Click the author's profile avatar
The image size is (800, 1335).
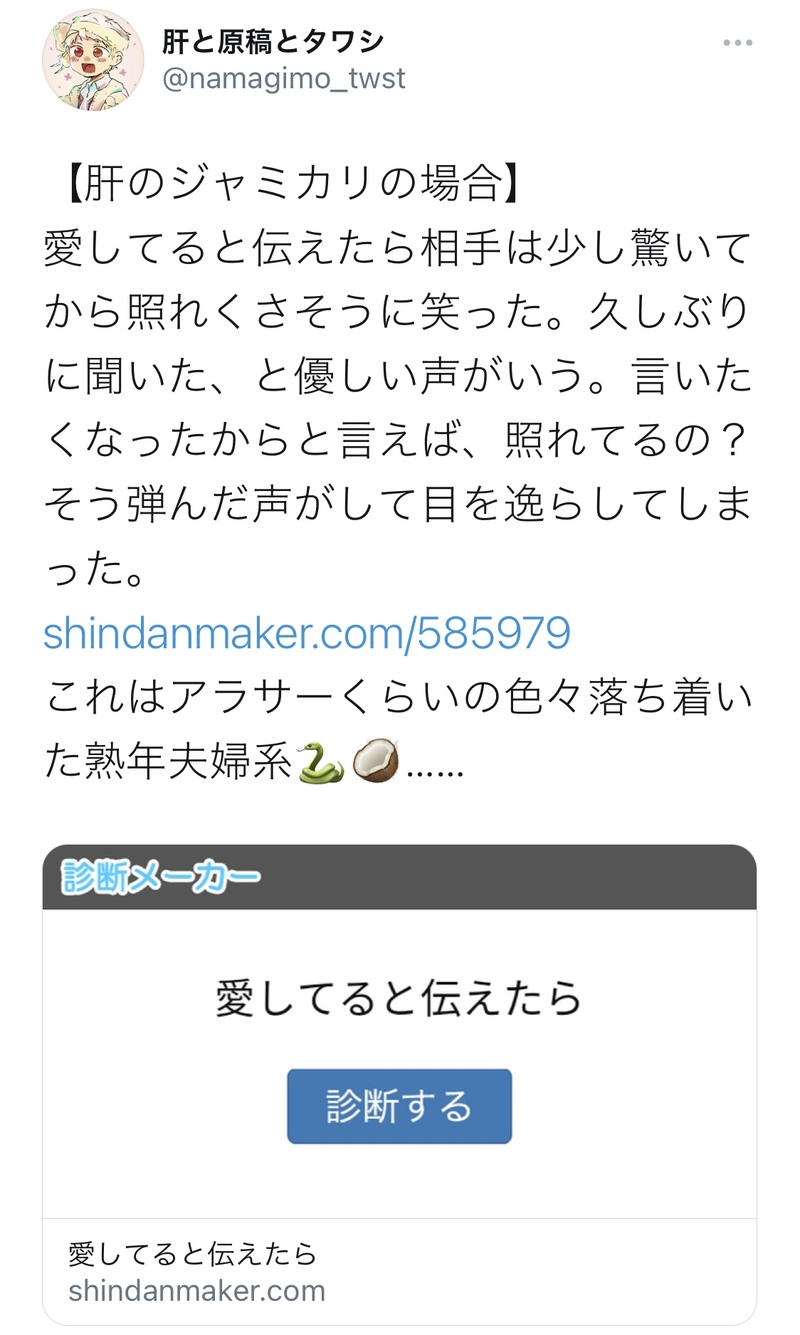click(x=93, y=60)
